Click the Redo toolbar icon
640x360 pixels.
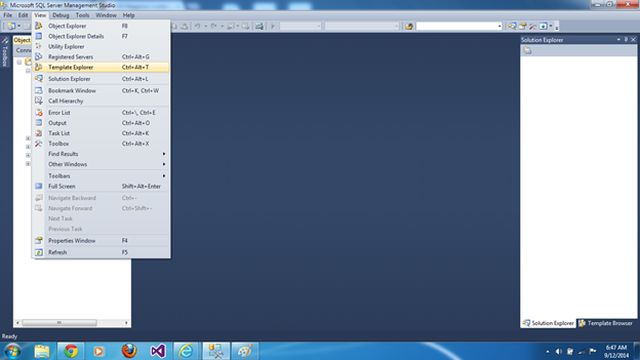[x=213, y=26]
